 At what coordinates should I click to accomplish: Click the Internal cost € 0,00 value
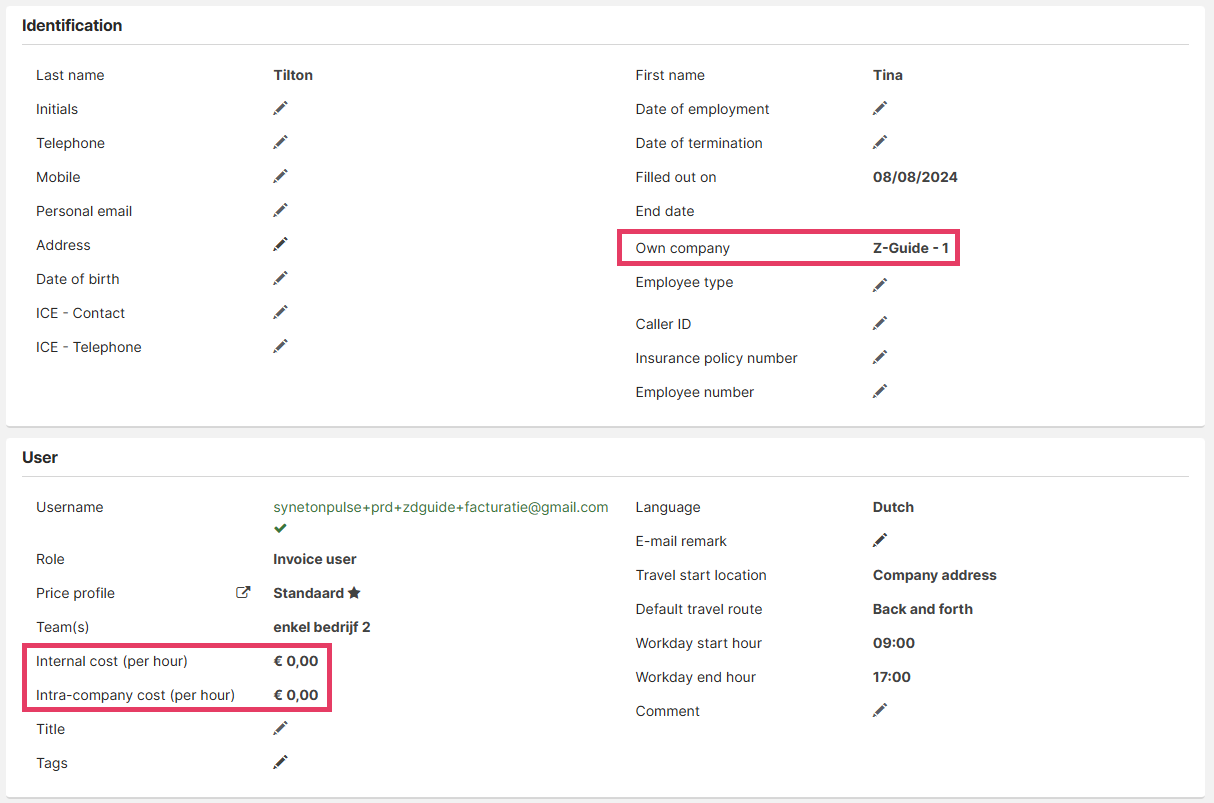pos(296,661)
